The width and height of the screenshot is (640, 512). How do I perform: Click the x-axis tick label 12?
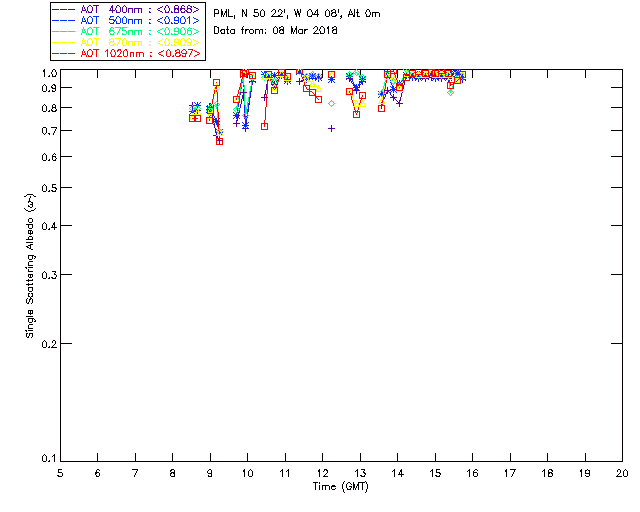[322, 474]
